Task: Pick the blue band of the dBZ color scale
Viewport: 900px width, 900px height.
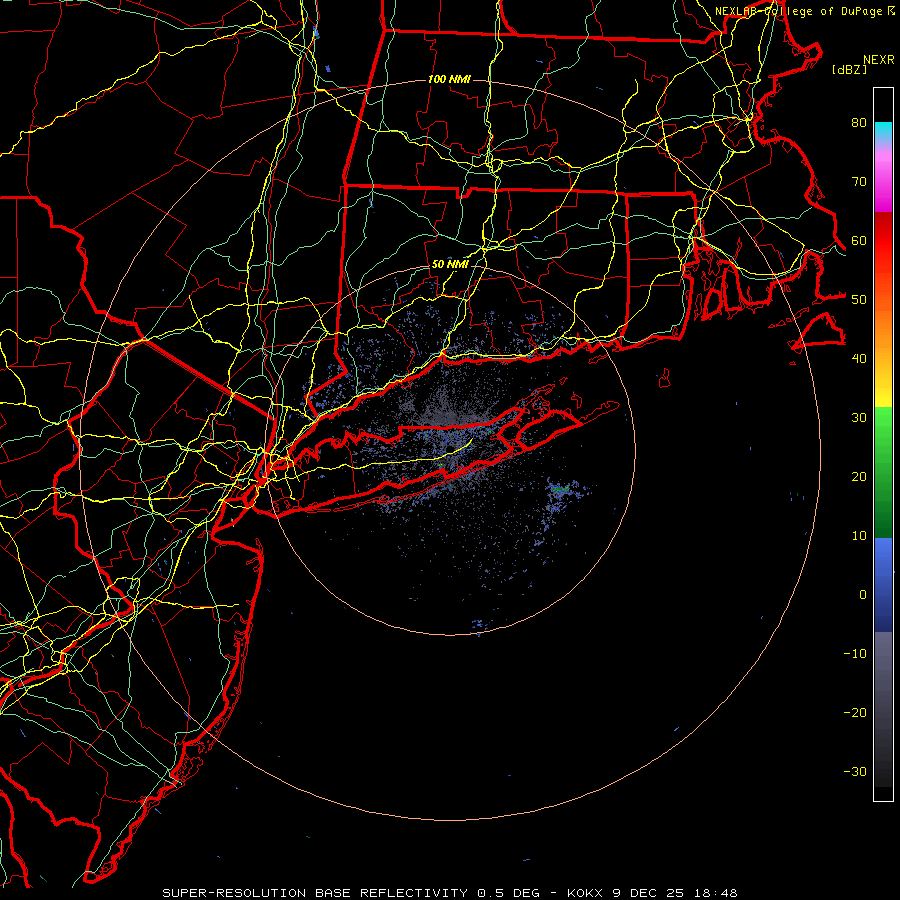Action: click(883, 584)
